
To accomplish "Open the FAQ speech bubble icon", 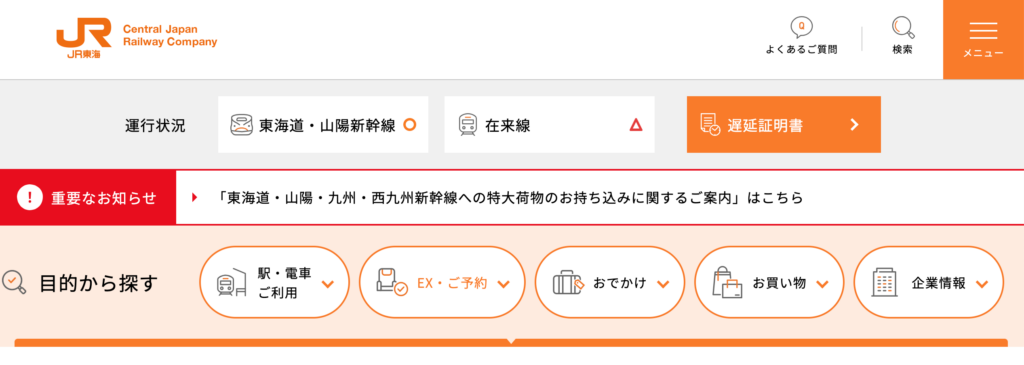I will coord(801,27).
